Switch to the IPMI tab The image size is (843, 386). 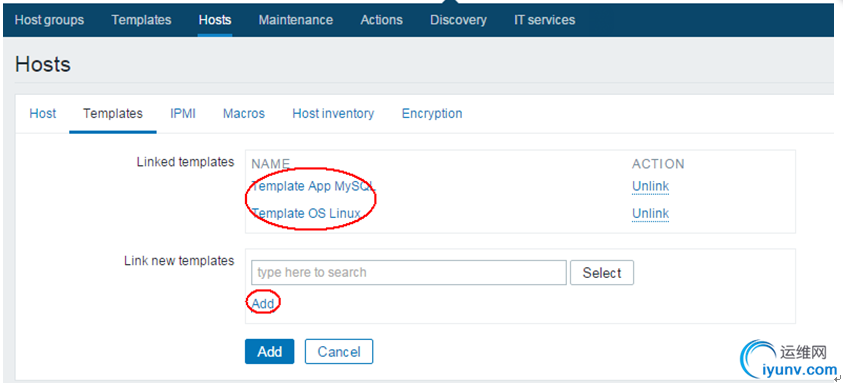pos(183,114)
